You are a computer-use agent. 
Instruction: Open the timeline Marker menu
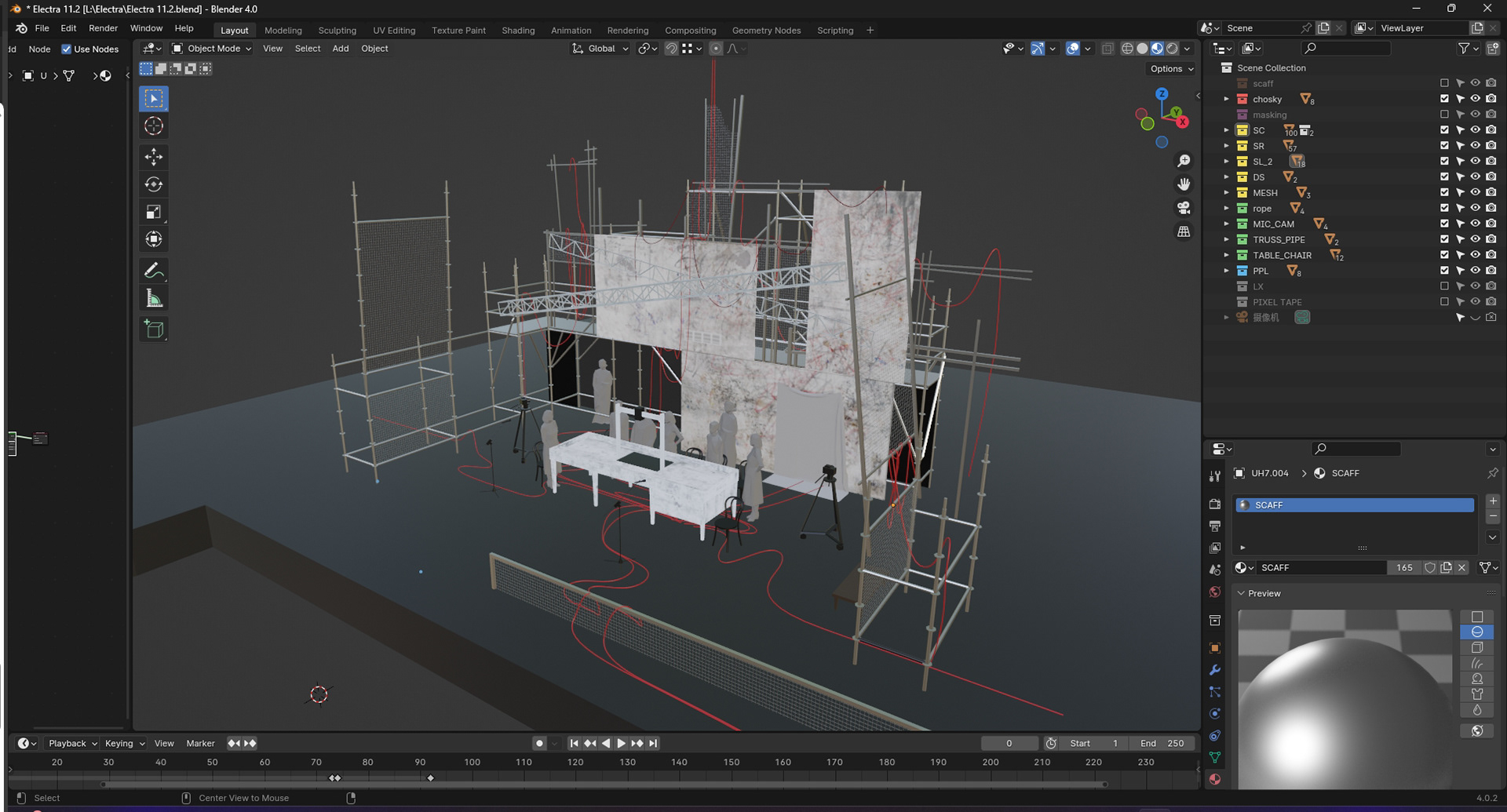200,744
